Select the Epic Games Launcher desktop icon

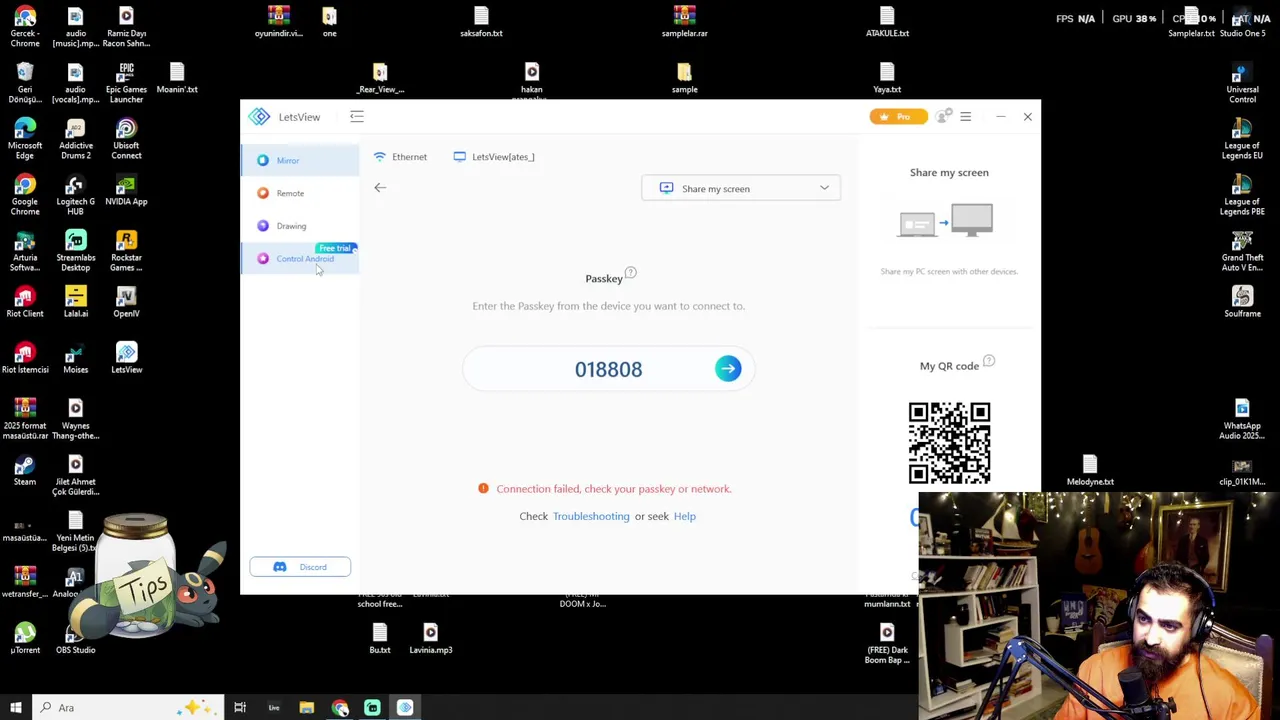point(126,82)
